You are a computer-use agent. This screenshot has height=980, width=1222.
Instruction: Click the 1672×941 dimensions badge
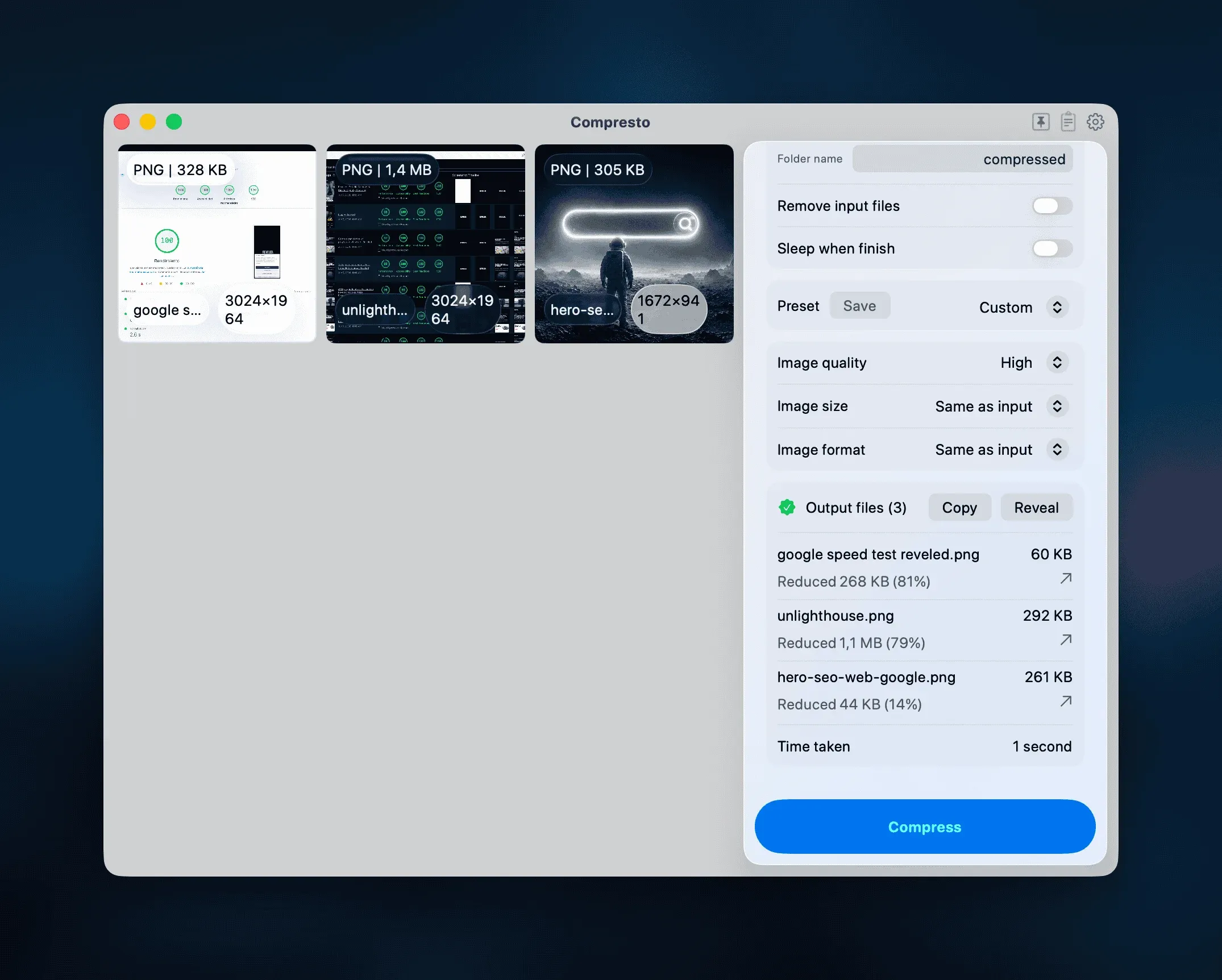668,309
